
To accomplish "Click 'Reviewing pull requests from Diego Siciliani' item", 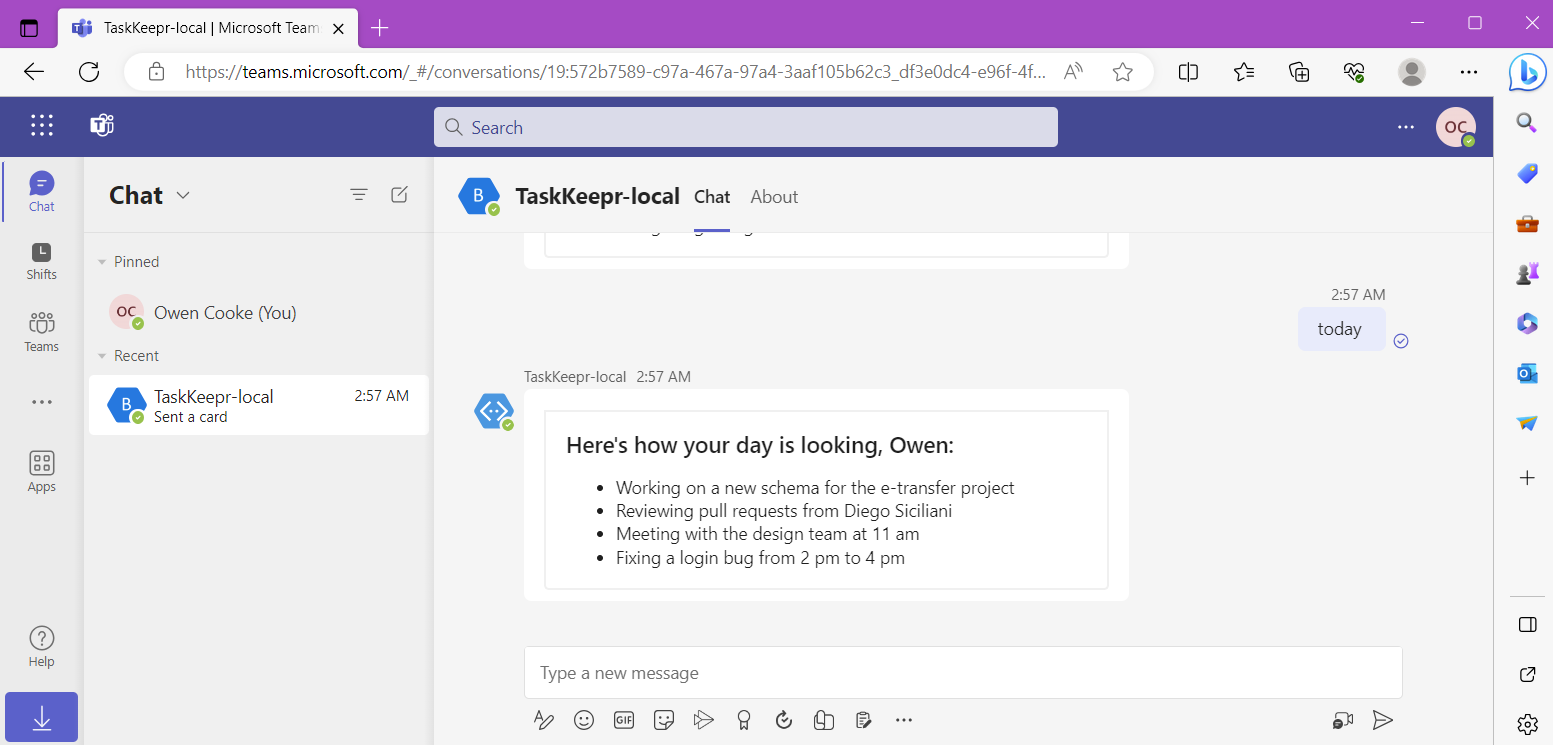I will [x=784, y=511].
